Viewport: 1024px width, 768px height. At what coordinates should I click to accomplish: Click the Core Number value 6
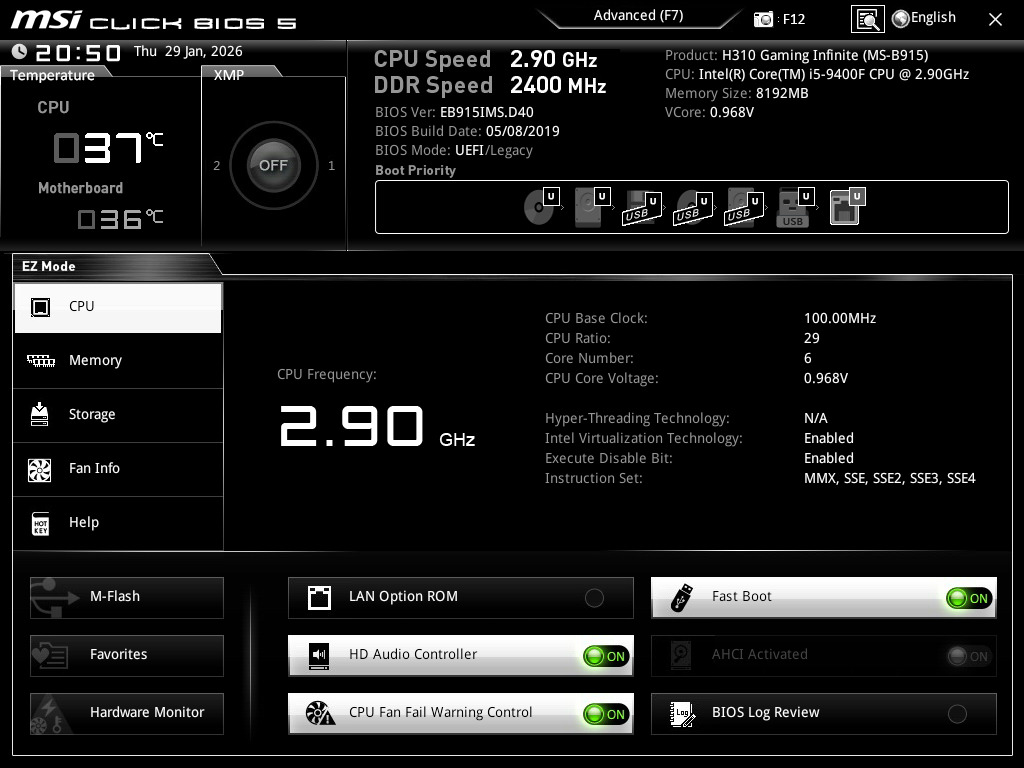(808, 359)
